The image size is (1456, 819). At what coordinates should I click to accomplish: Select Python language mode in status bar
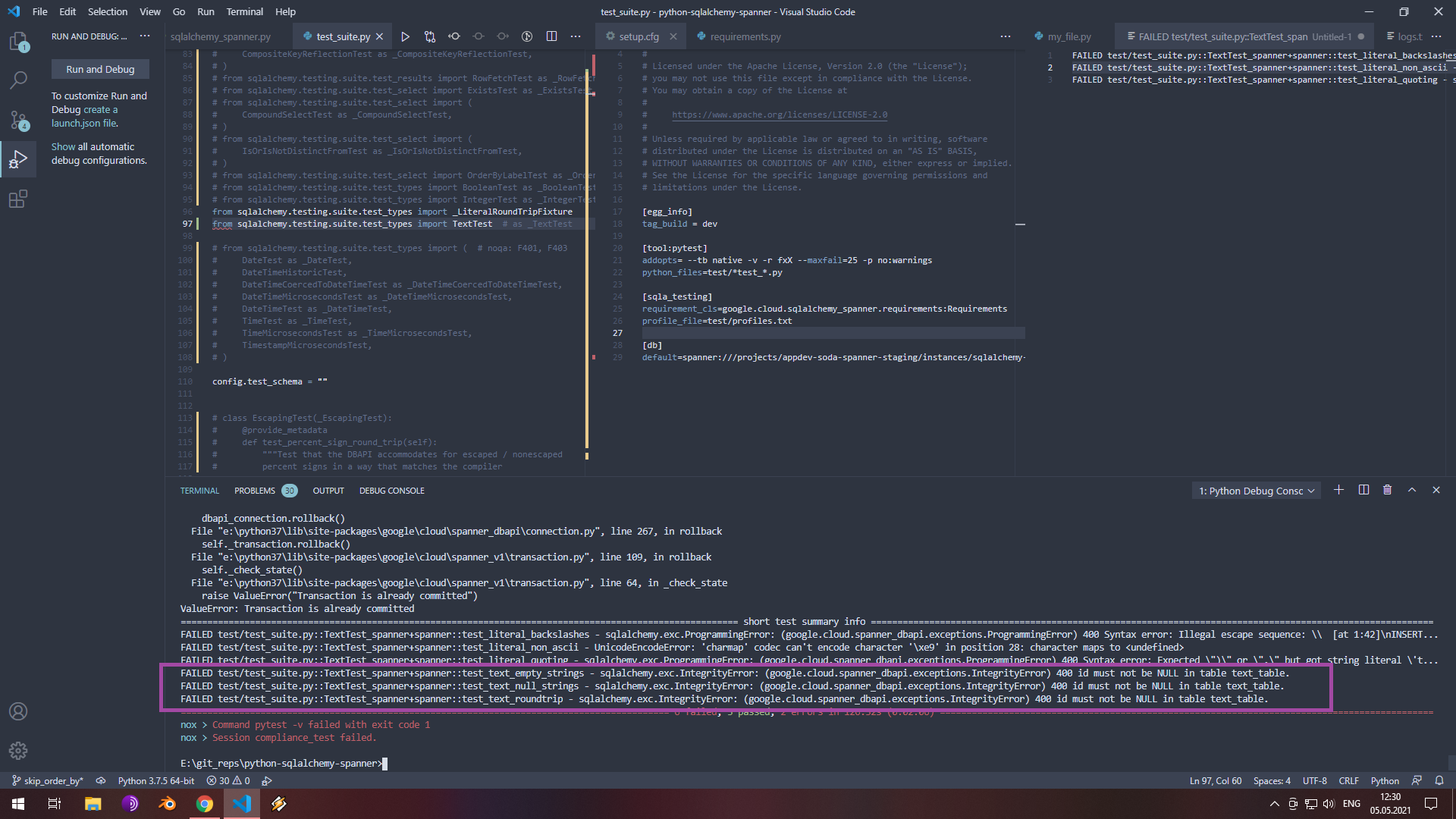[x=1385, y=780]
